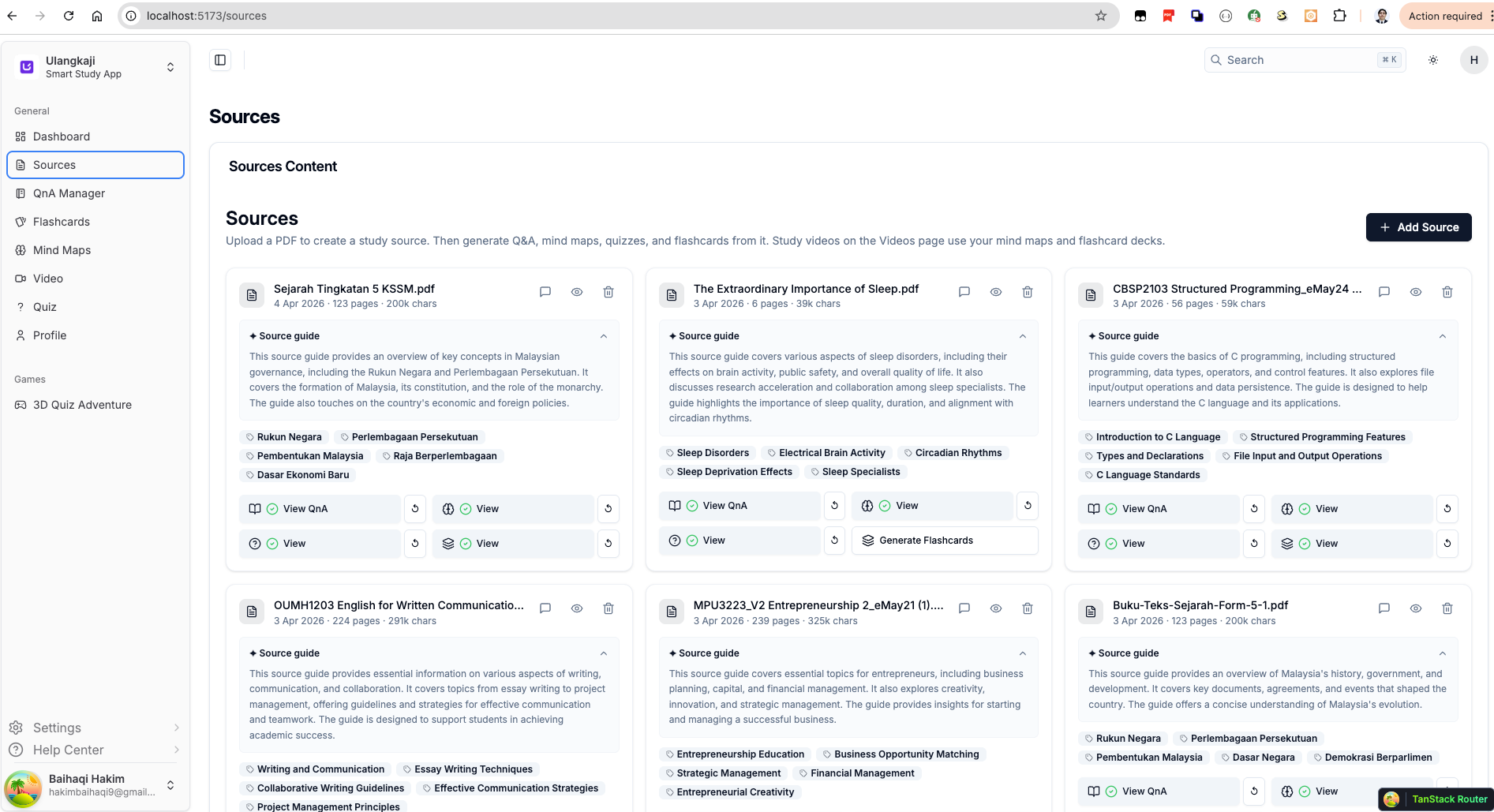The height and width of the screenshot is (812, 1494).
Task: Click the Add Source button
Action: [1418, 227]
